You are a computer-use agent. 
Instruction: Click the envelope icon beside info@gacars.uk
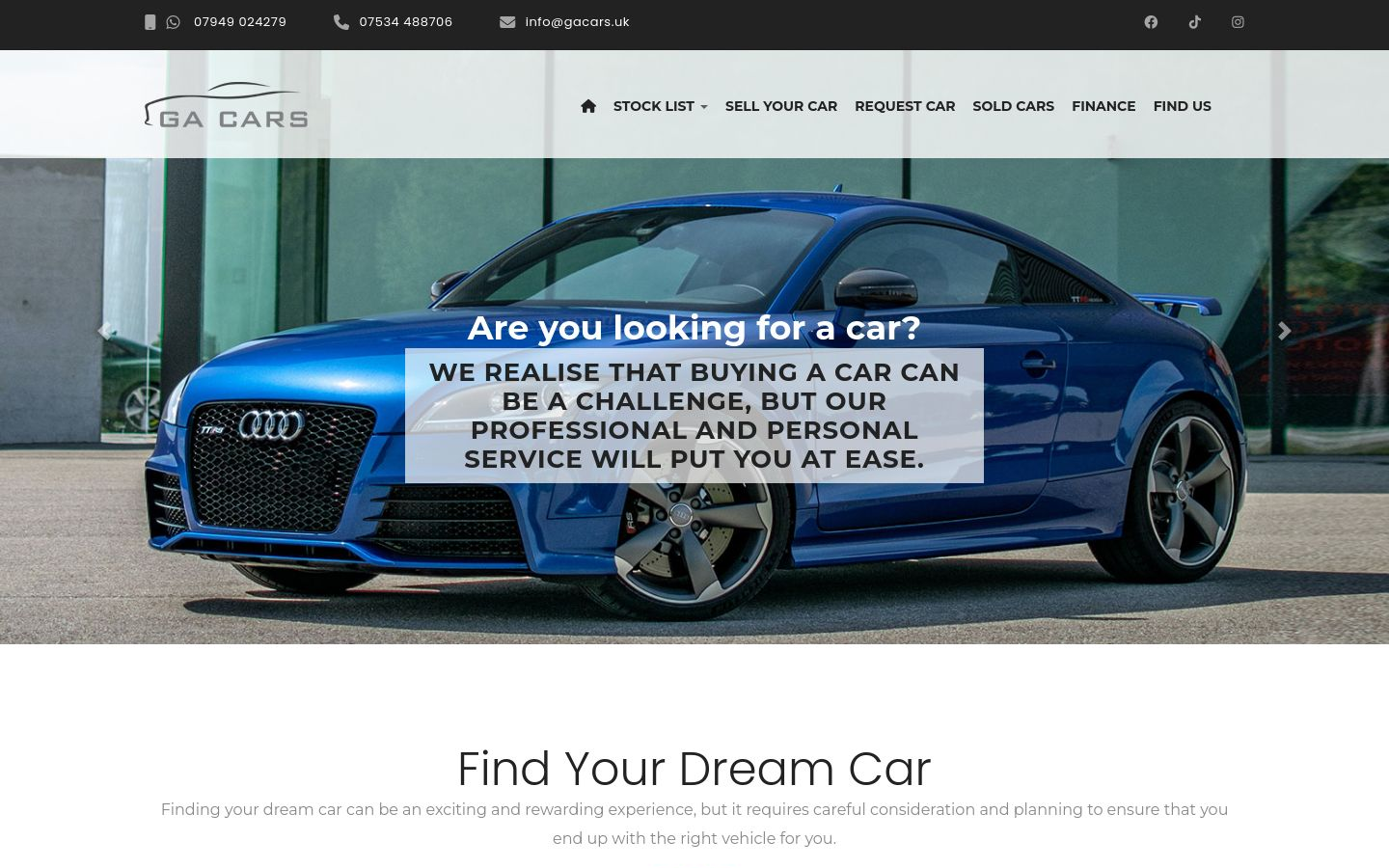tap(507, 22)
